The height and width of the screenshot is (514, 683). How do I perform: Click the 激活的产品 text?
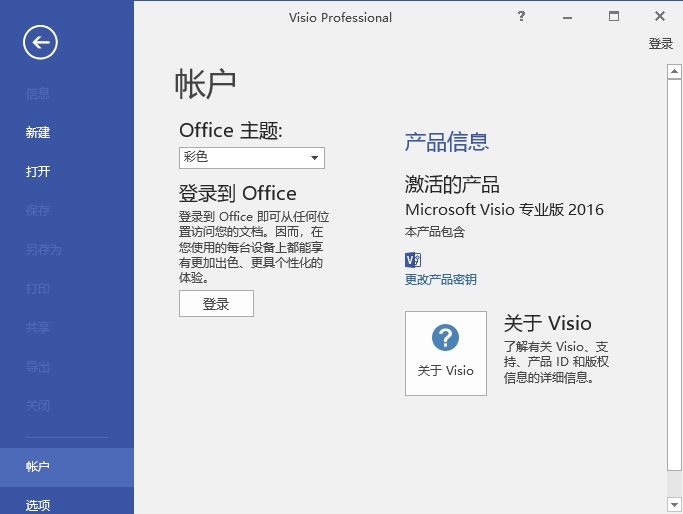pos(452,184)
